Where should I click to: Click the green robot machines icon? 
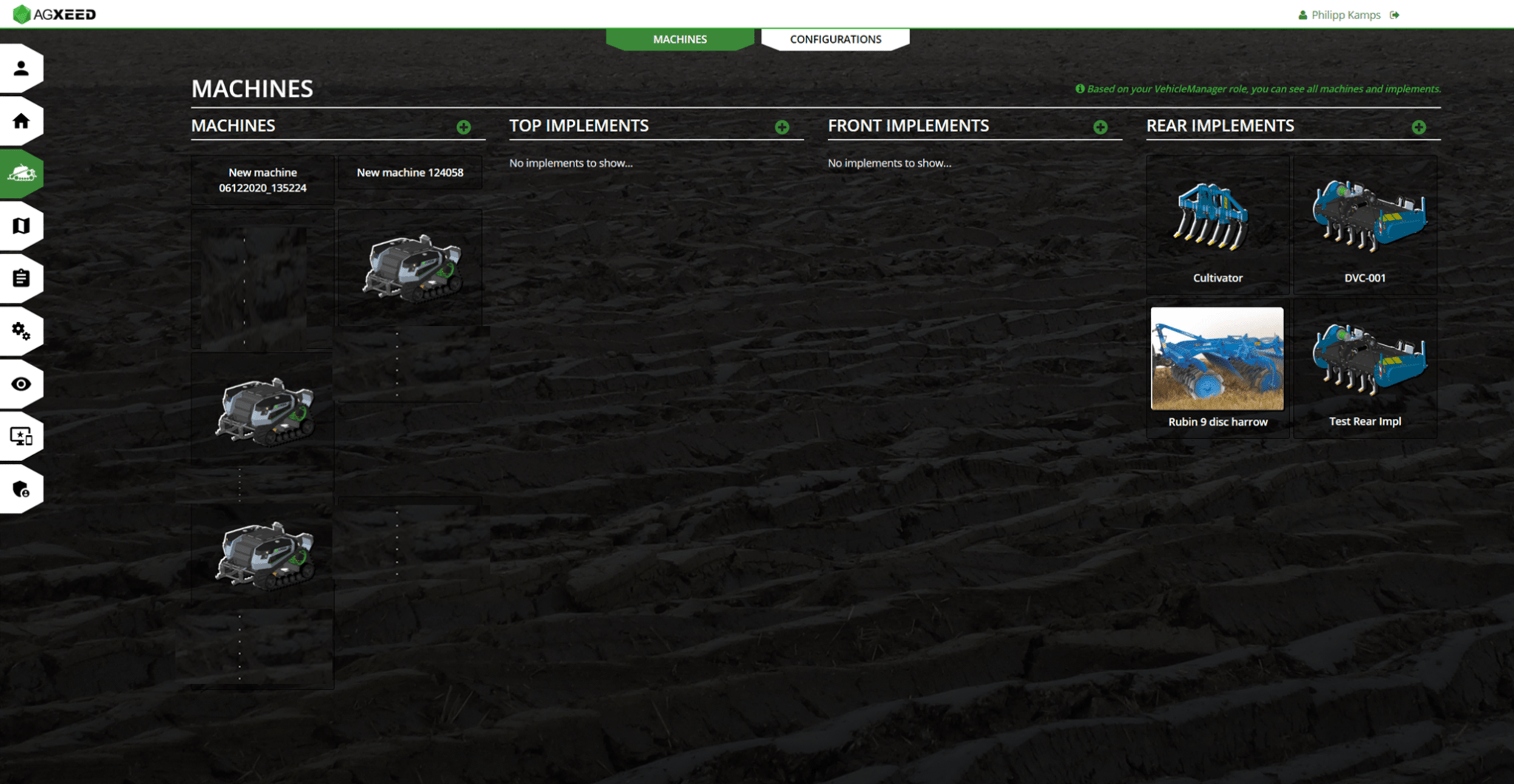(x=21, y=173)
